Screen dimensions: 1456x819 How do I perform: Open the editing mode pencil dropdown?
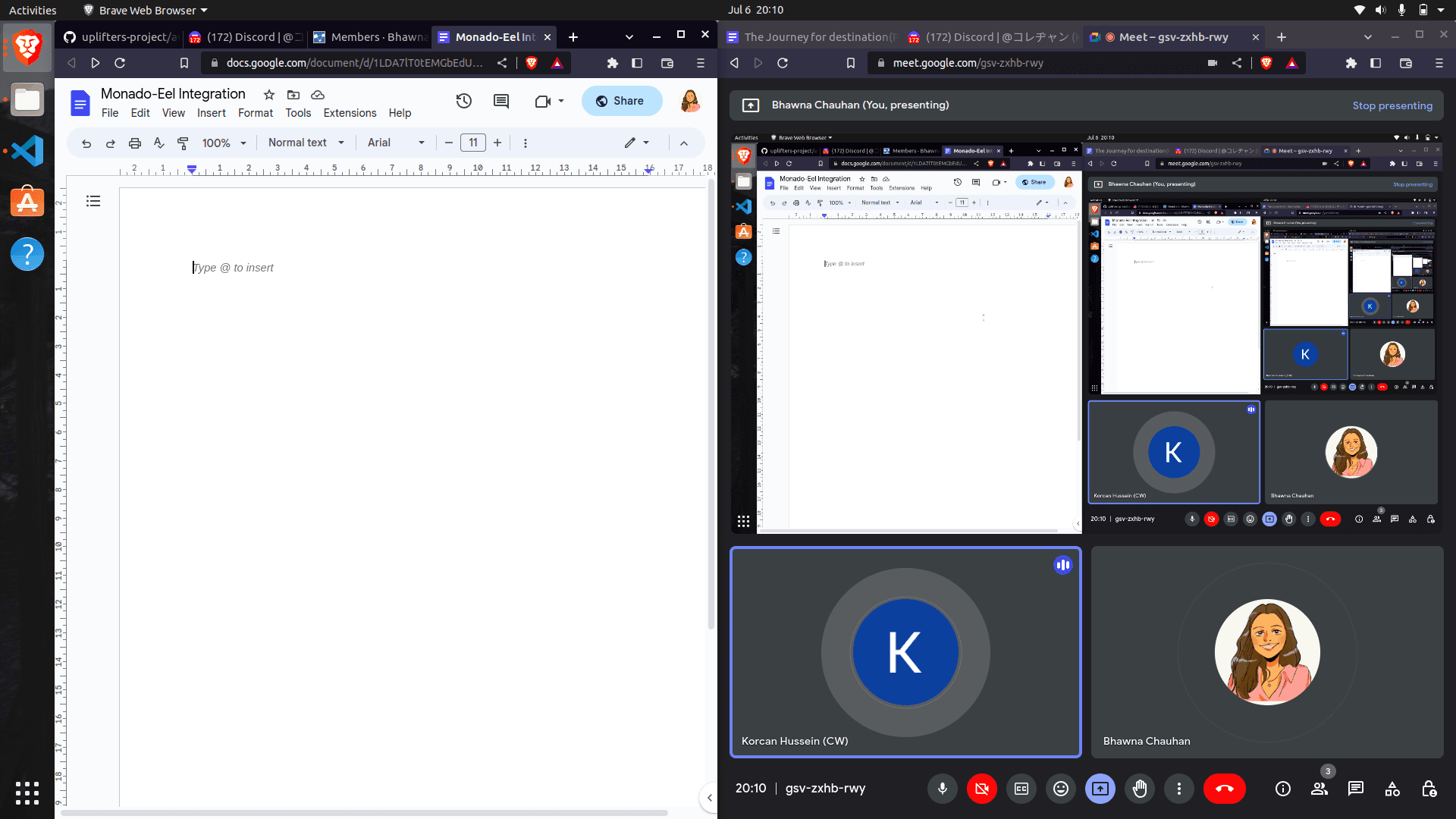coord(637,143)
